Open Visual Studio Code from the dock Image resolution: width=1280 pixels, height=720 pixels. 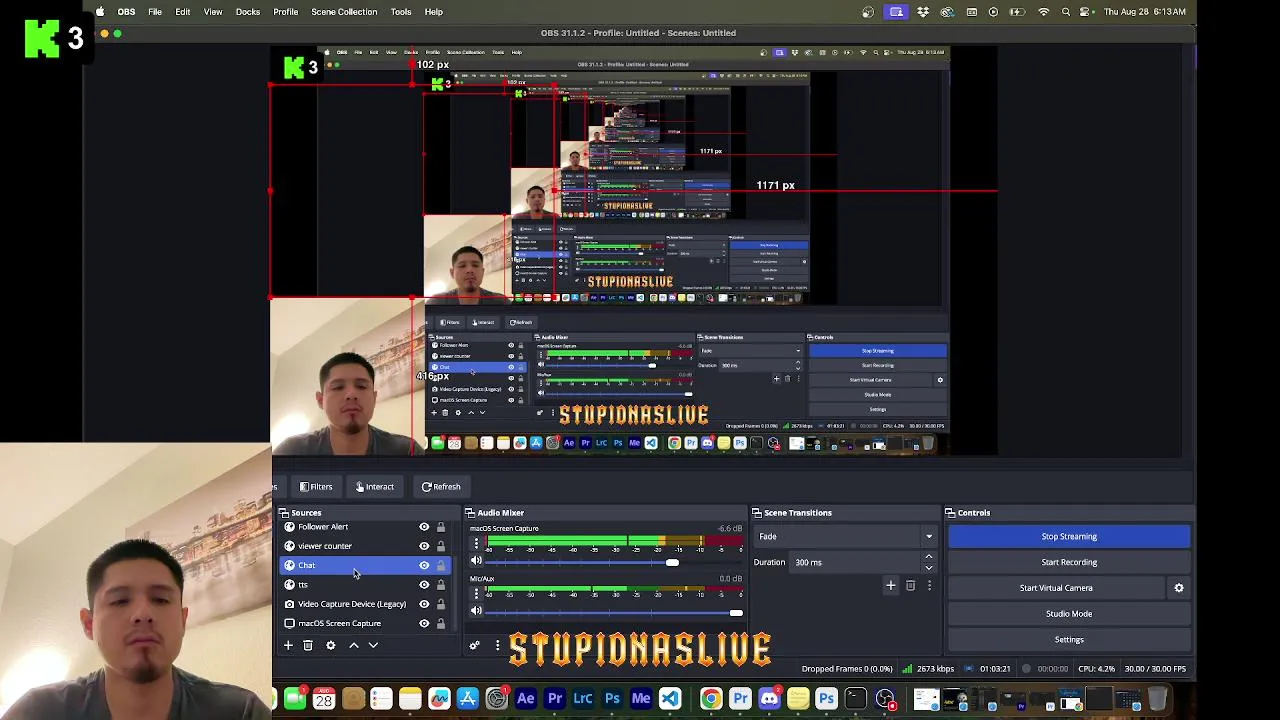pos(670,699)
